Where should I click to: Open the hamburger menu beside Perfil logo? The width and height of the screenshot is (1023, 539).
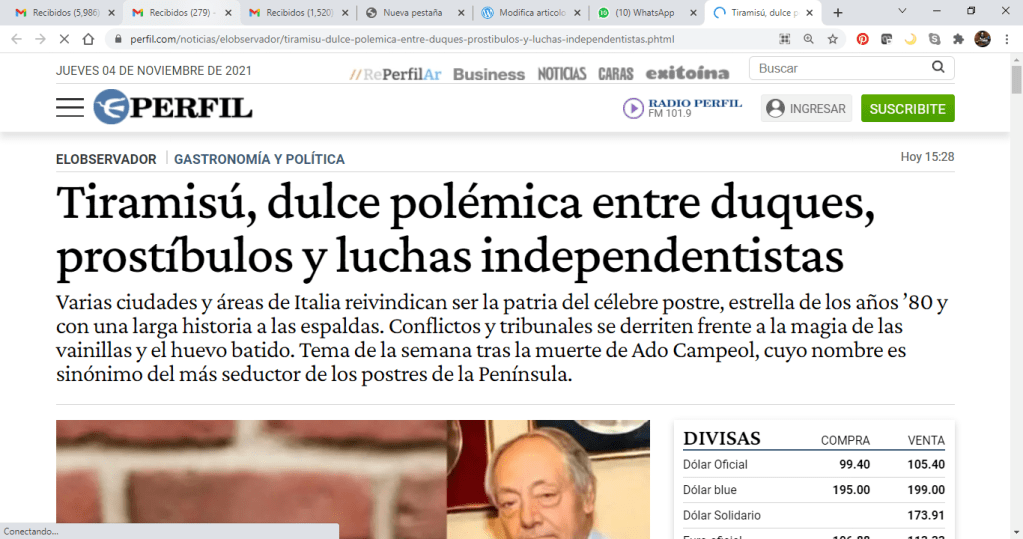tap(70, 108)
